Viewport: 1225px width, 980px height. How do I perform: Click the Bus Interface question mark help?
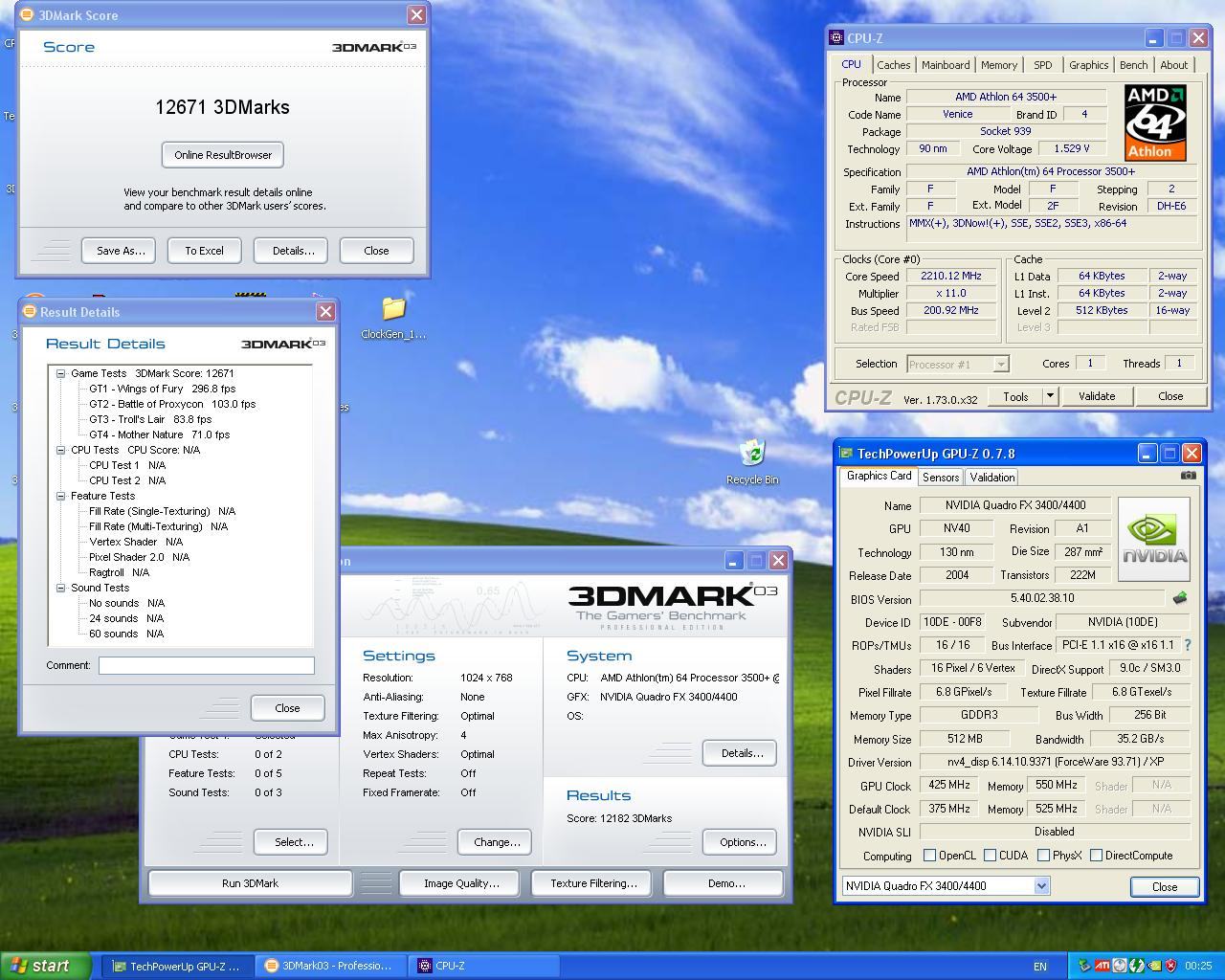pos(1188,645)
